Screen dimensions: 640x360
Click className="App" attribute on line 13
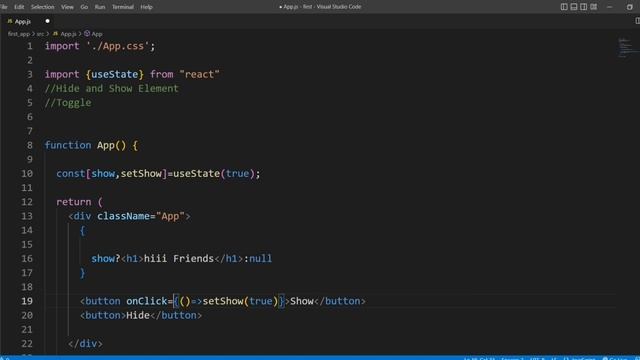pyautogui.click(x=141, y=216)
